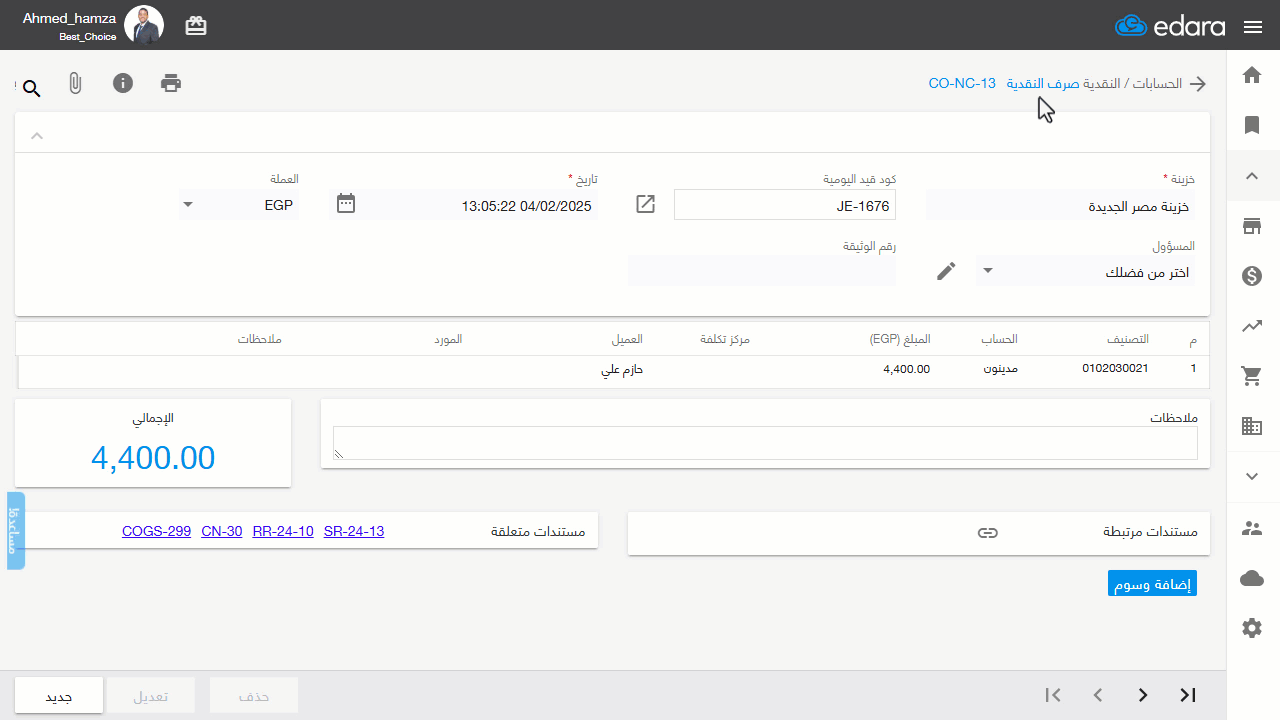Image resolution: width=1280 pixels, height=720 pixels.
Task: Click the total 4,400.00 value
Action: pyautogui.click(x=153, y=458)
